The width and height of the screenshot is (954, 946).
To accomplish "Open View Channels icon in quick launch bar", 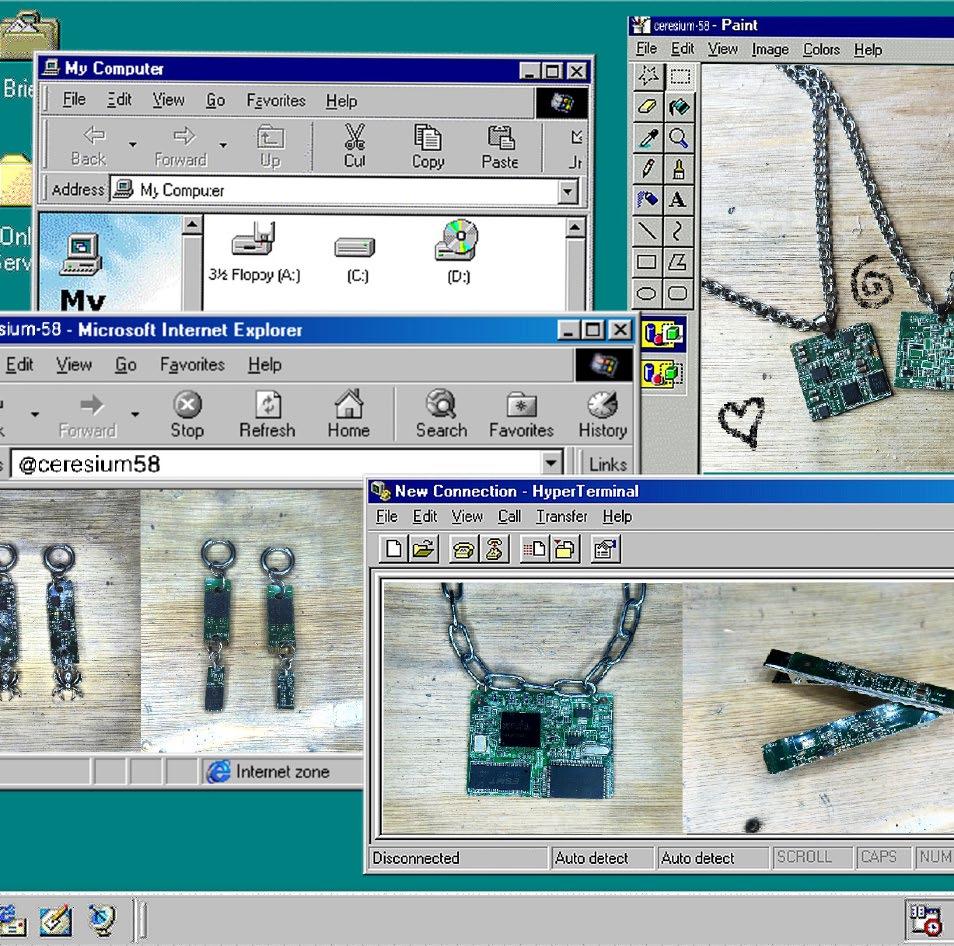I will coord(102,919).
